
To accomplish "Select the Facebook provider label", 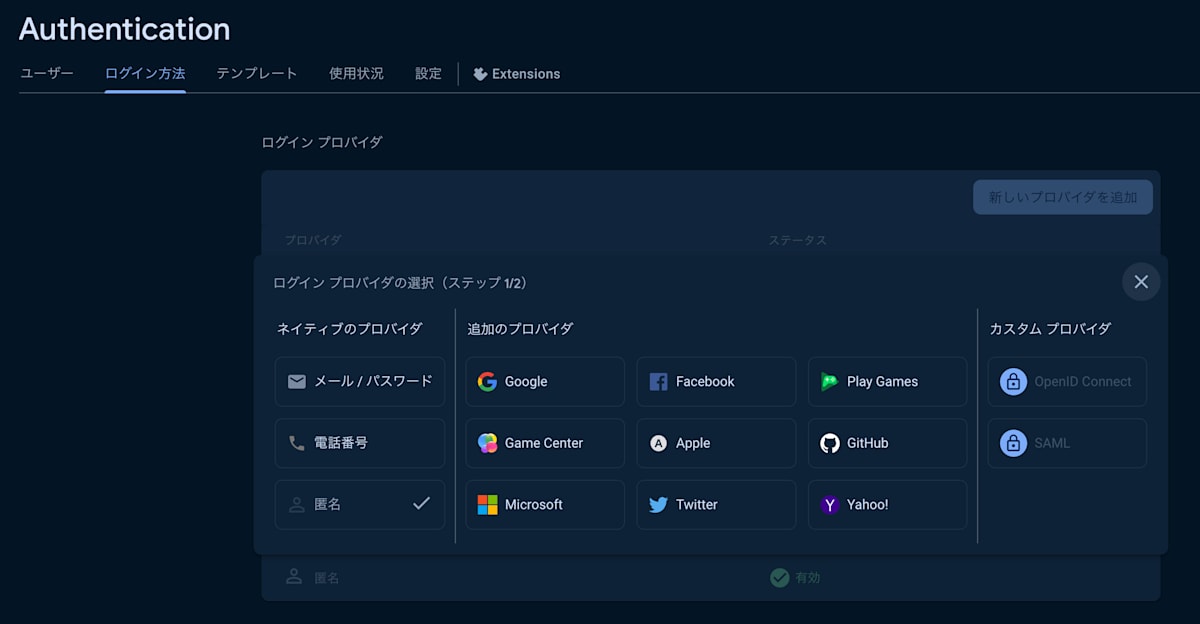I will (705, 382).
